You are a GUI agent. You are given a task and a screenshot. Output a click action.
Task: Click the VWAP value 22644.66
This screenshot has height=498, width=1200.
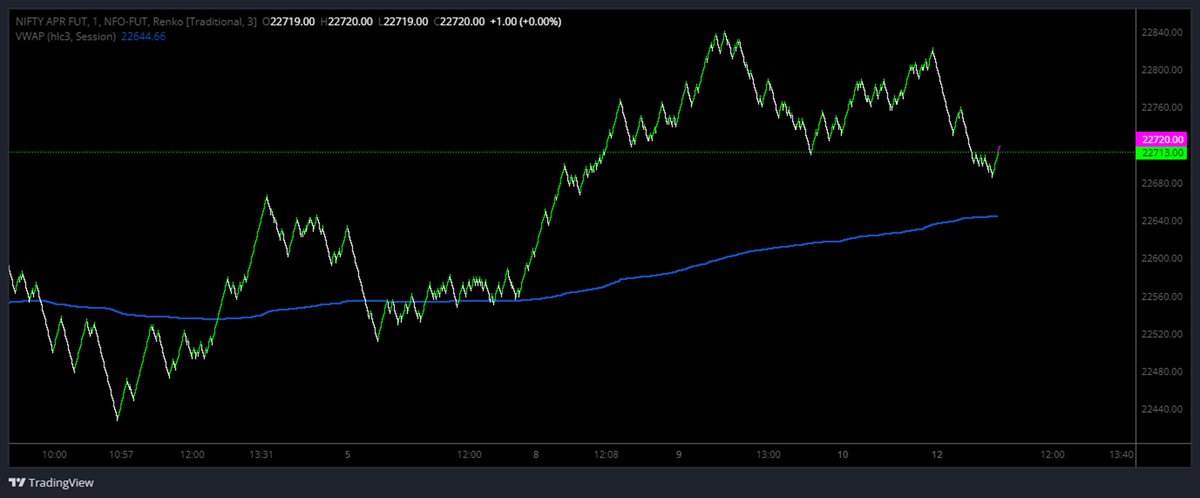click(x=143, y=36)
